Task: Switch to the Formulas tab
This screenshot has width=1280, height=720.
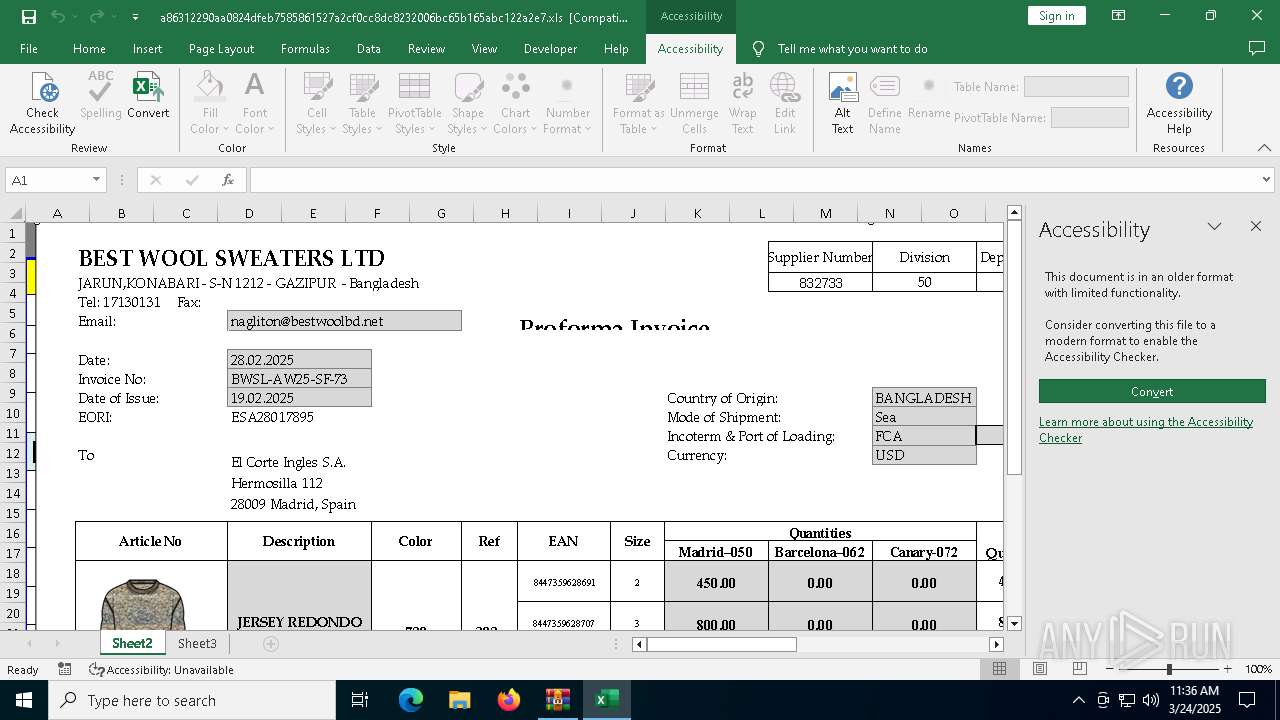Action: (305, 49)
